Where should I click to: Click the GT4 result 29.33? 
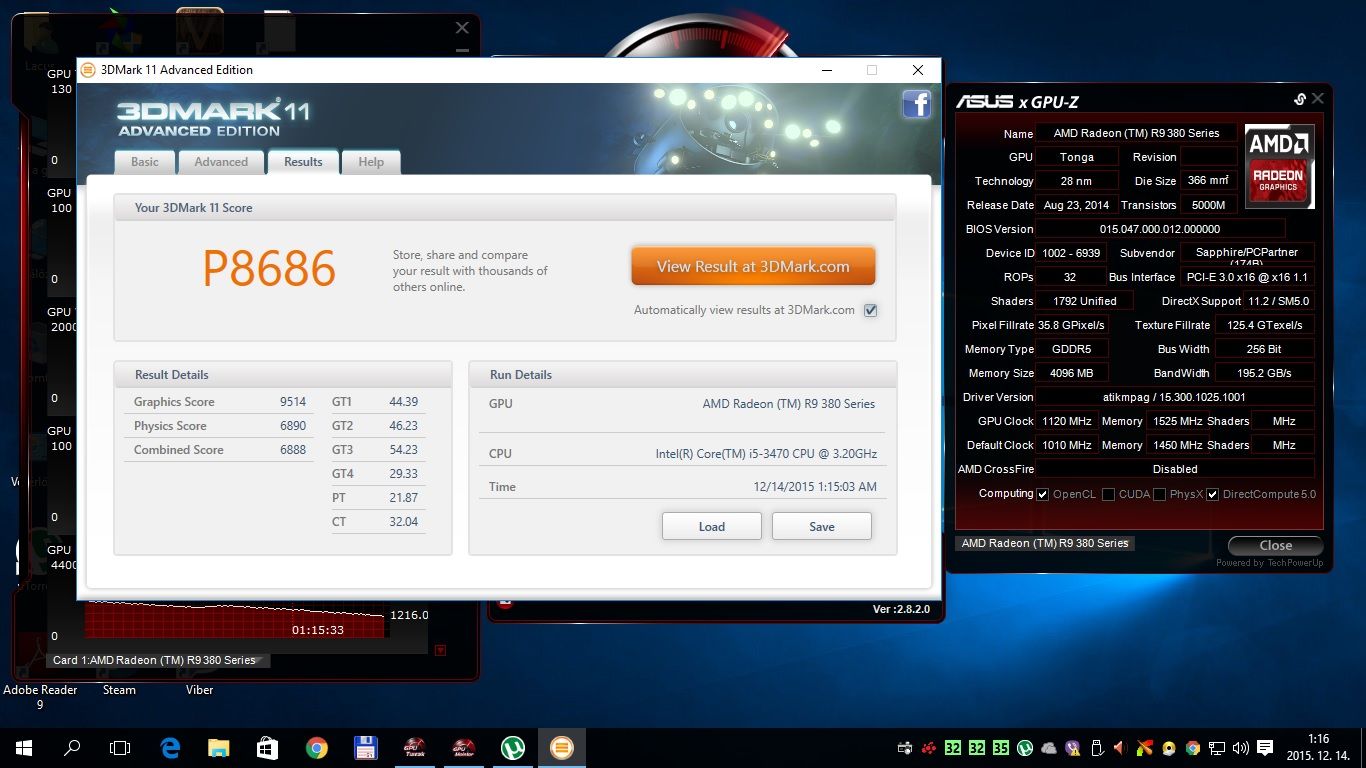[x=403, y=474]
